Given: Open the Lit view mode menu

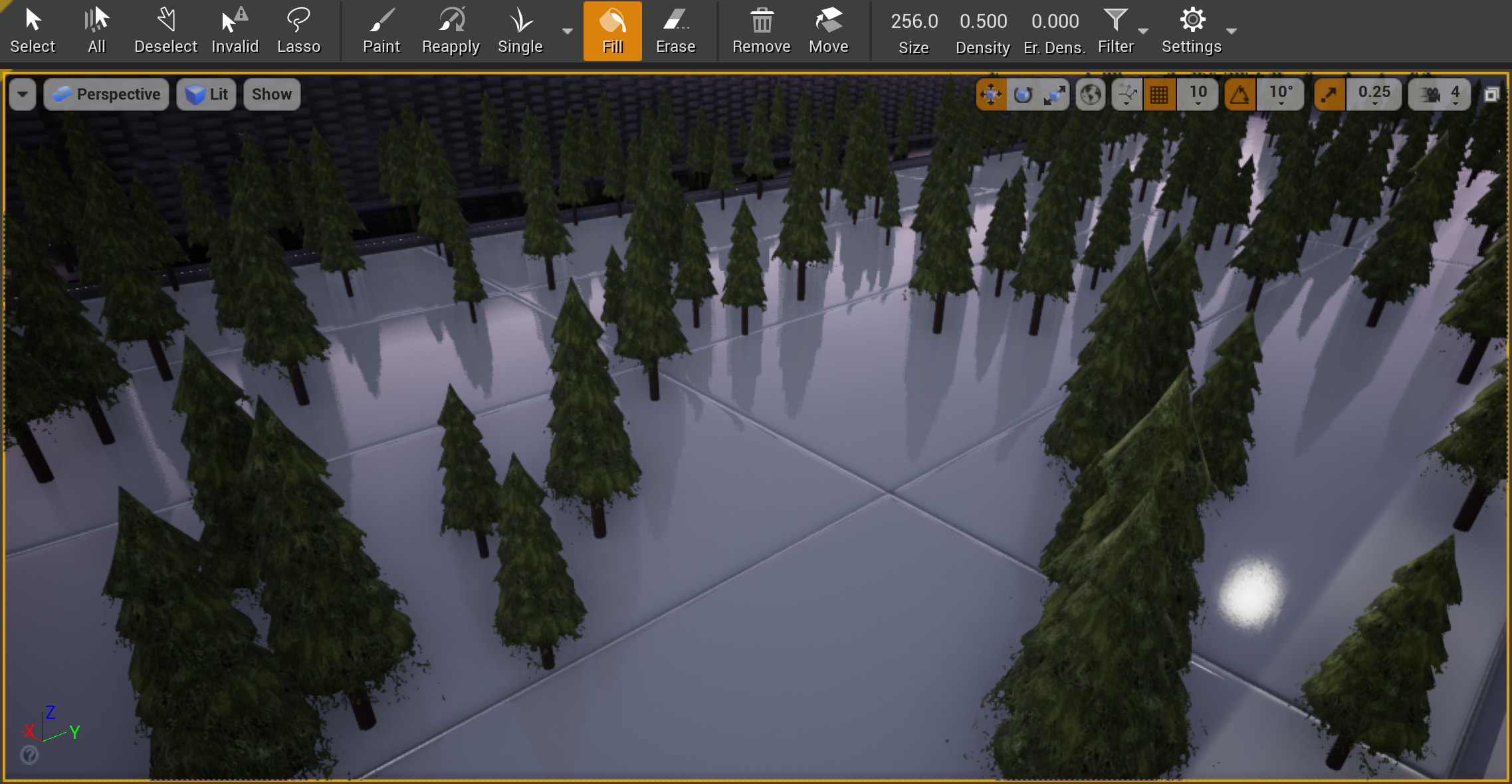Looking at the screenshot, I should (207, 94).
